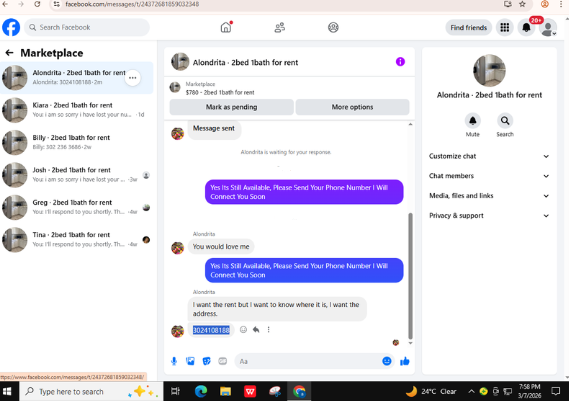Click the Find friends button
Viewport: 569px width, 401px height.
pyautogui.click(x=468, y=28)
